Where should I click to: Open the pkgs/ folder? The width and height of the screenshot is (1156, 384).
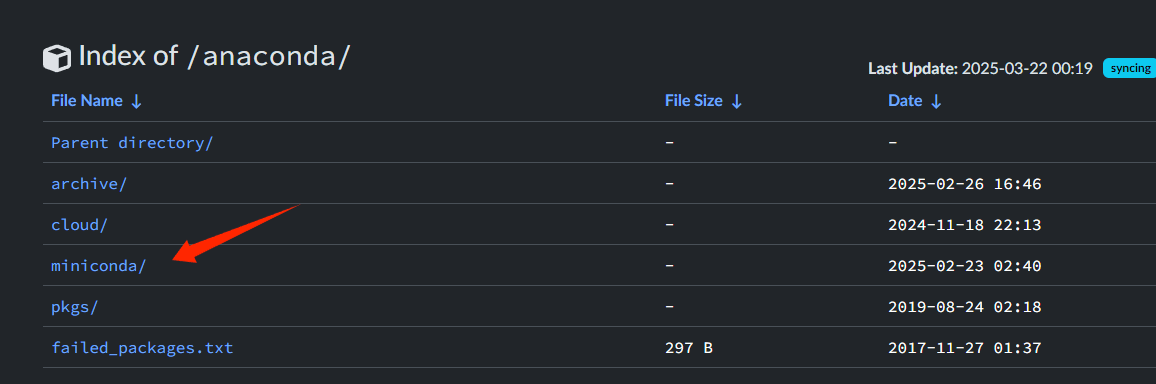coord(74,307)
